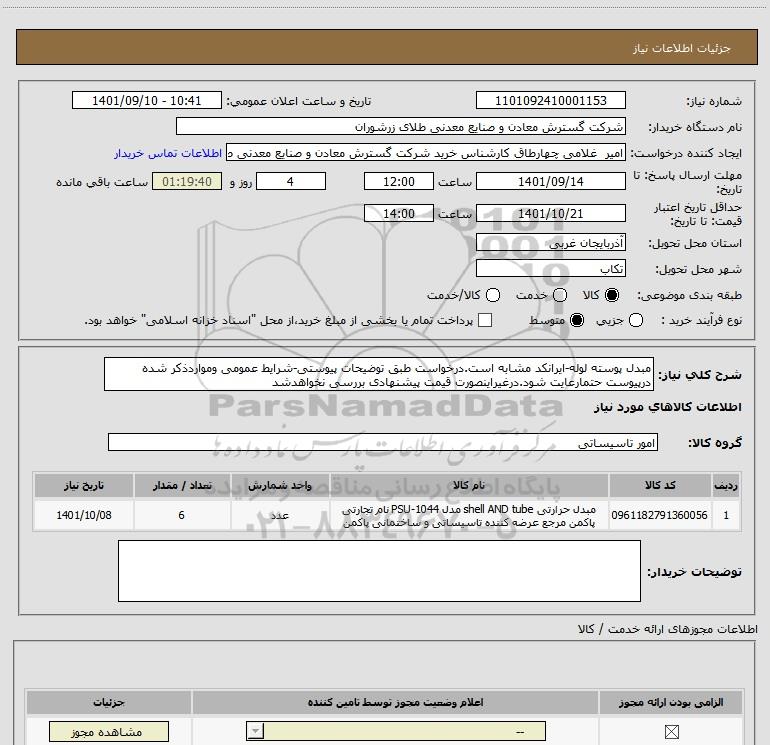Click buyer organization name field

point(401,126)
